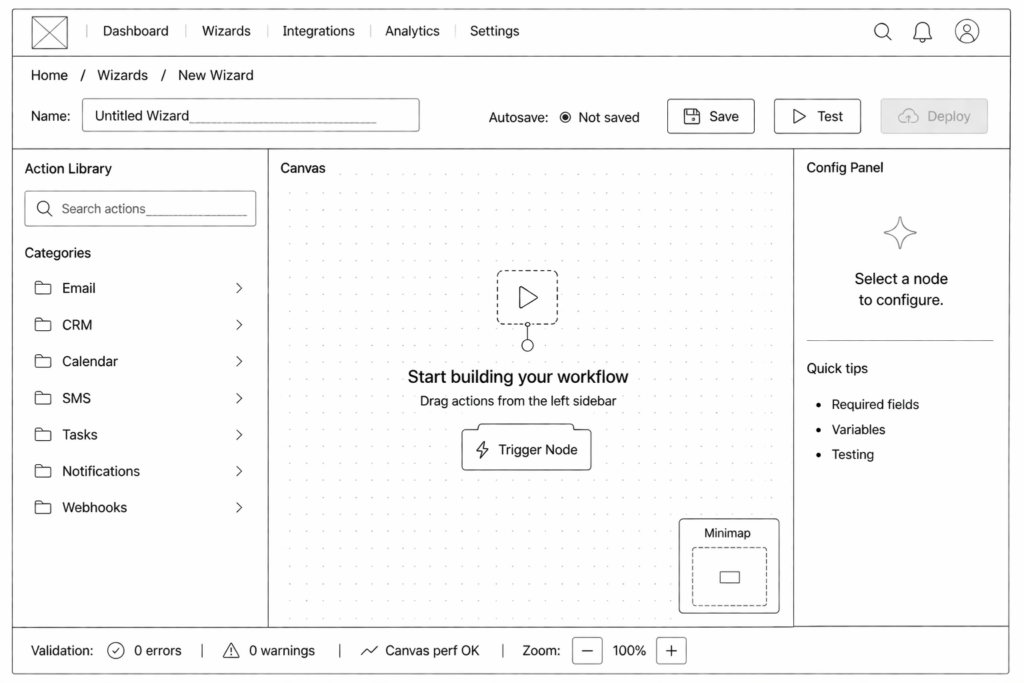Click the play trigger placeholder on canvas
This screenshot has height=683, width=1024.
click(x=527, y=297)
